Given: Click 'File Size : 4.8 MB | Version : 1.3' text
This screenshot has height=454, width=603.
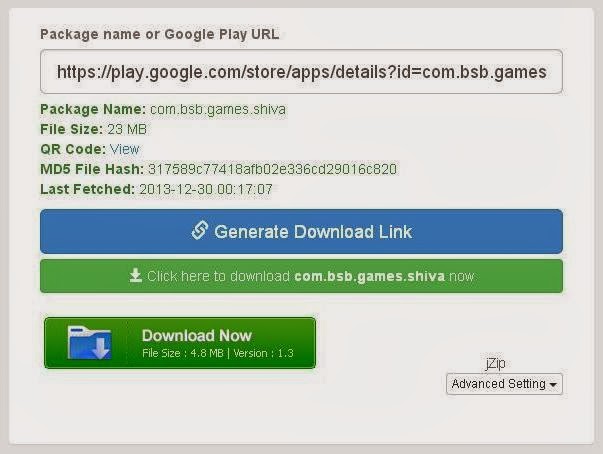Looking at the screenshot, I should point(218,353).
